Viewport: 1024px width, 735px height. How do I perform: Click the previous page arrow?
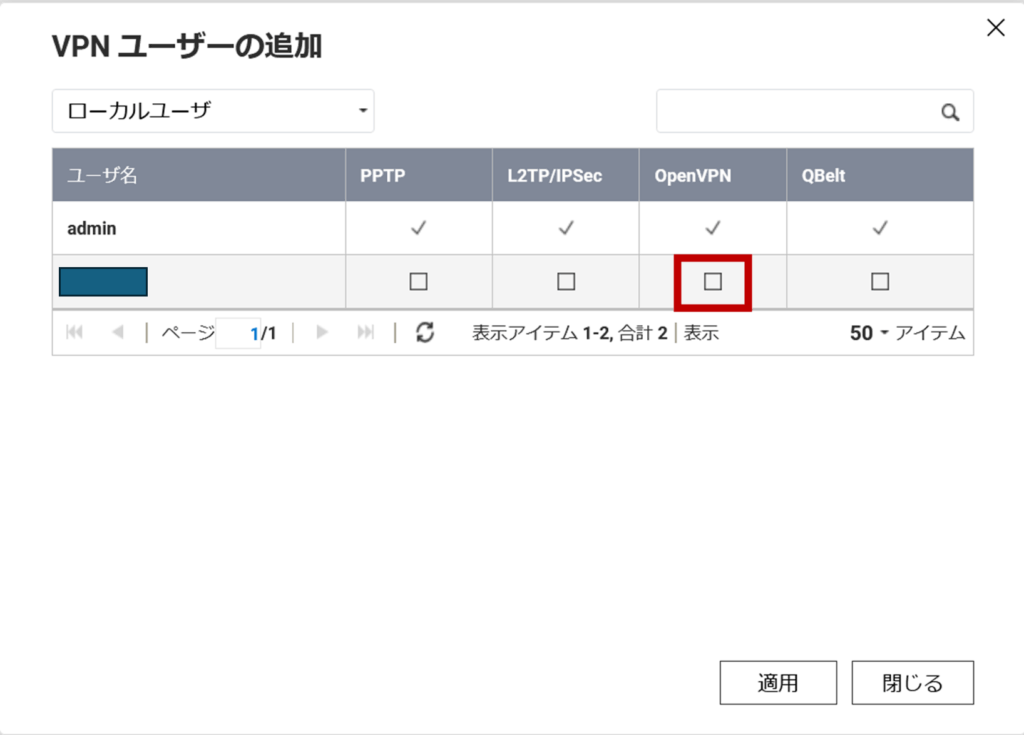(x=118, y=333)
